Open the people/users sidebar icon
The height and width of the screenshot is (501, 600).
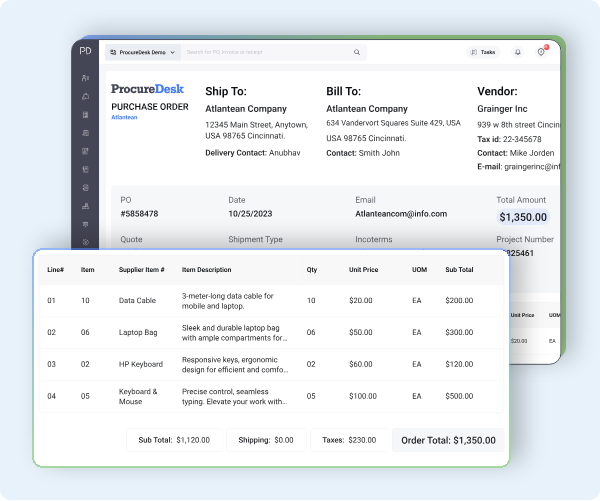[x=85, y=78]
